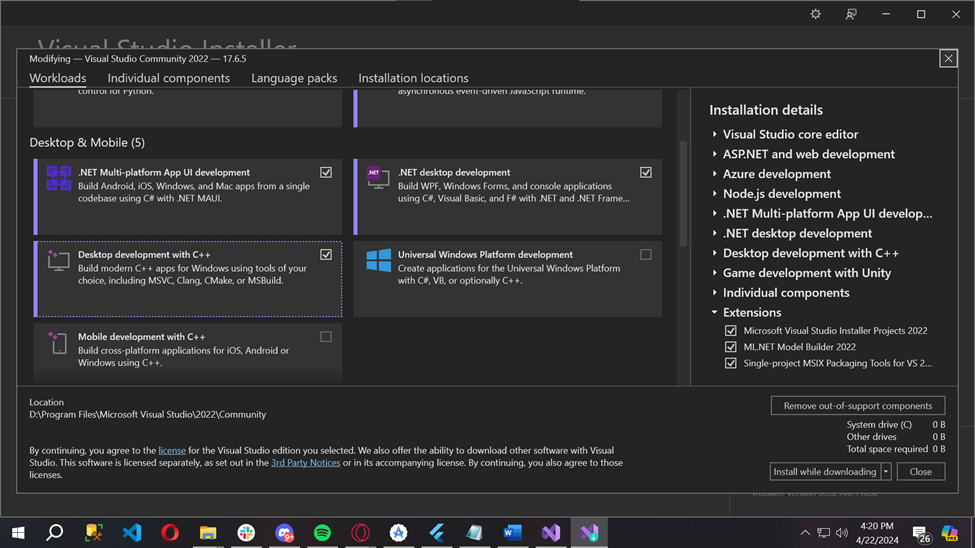Uncheck .NET Multi-platform App UI development

(326, 172)
